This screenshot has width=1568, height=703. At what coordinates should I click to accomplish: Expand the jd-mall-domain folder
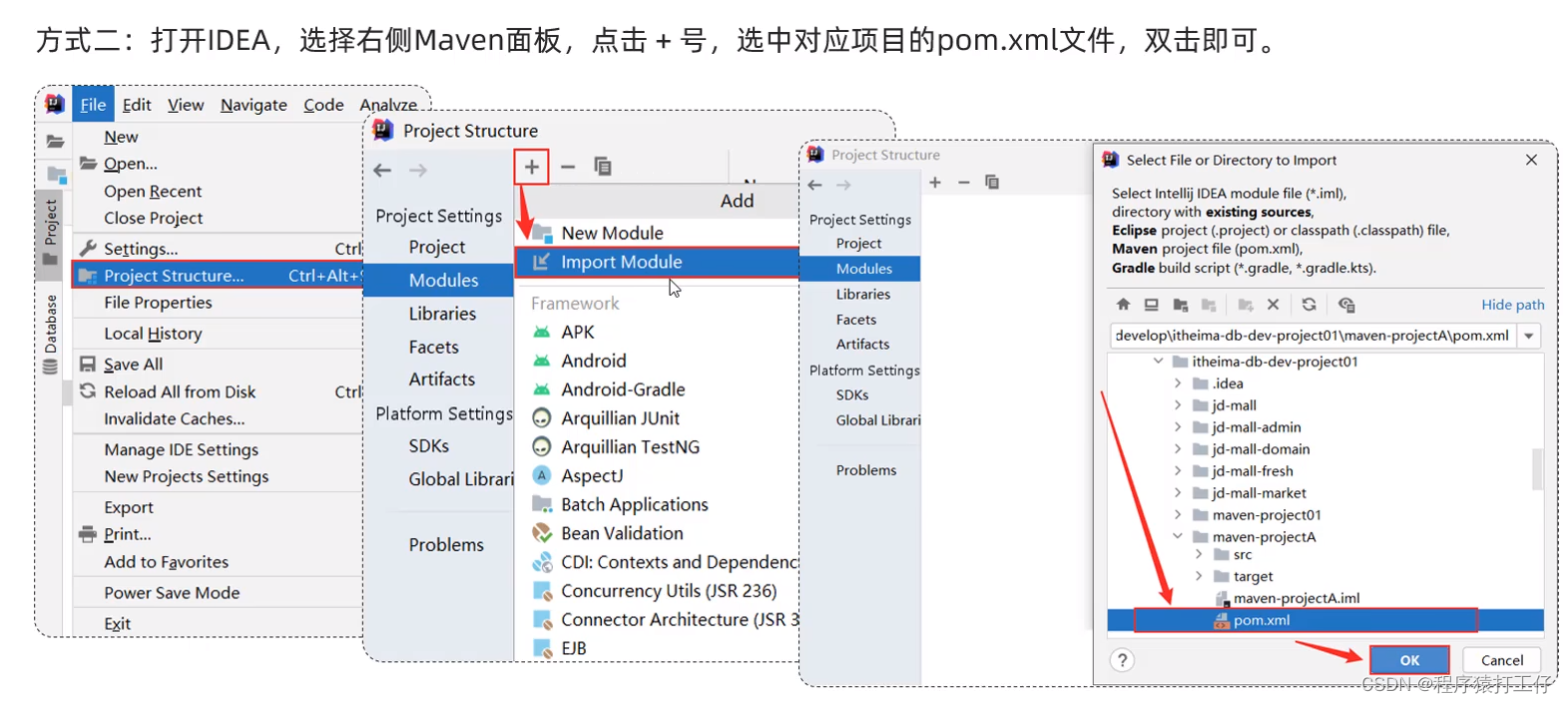pos(1178,449)
